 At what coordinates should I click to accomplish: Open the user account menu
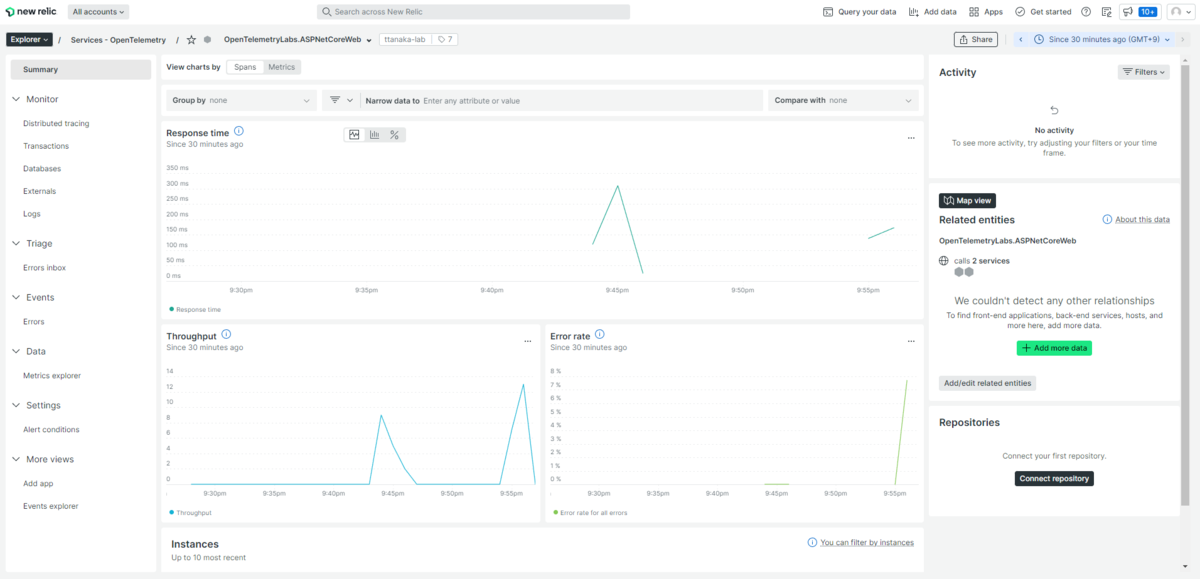tap(1180, 12)
